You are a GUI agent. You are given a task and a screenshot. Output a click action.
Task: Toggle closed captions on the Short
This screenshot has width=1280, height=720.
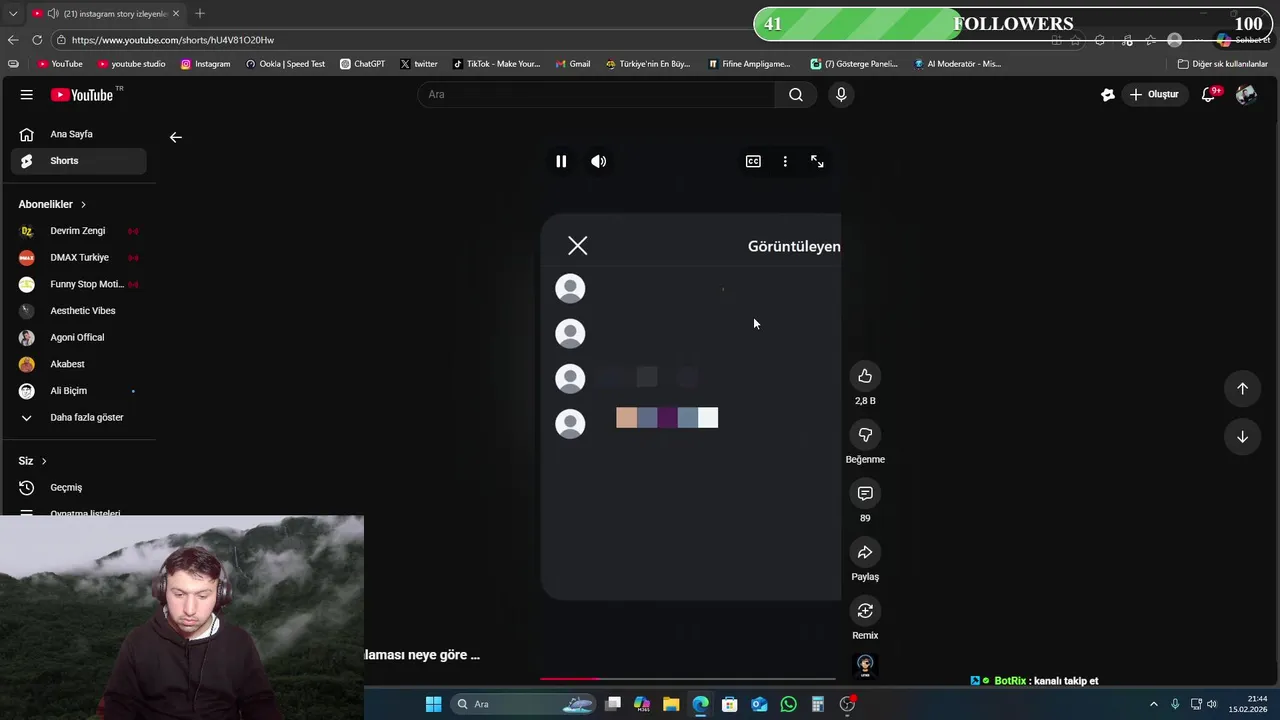[x=753, y=161]
